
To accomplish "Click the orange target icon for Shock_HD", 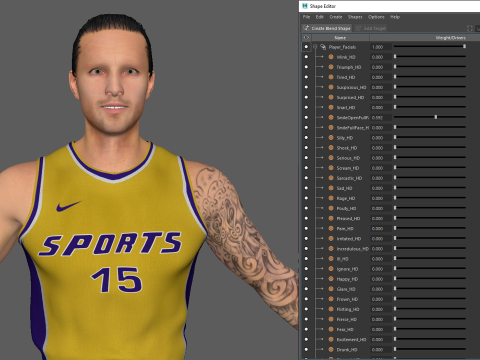I will click(x=331, y=148).
